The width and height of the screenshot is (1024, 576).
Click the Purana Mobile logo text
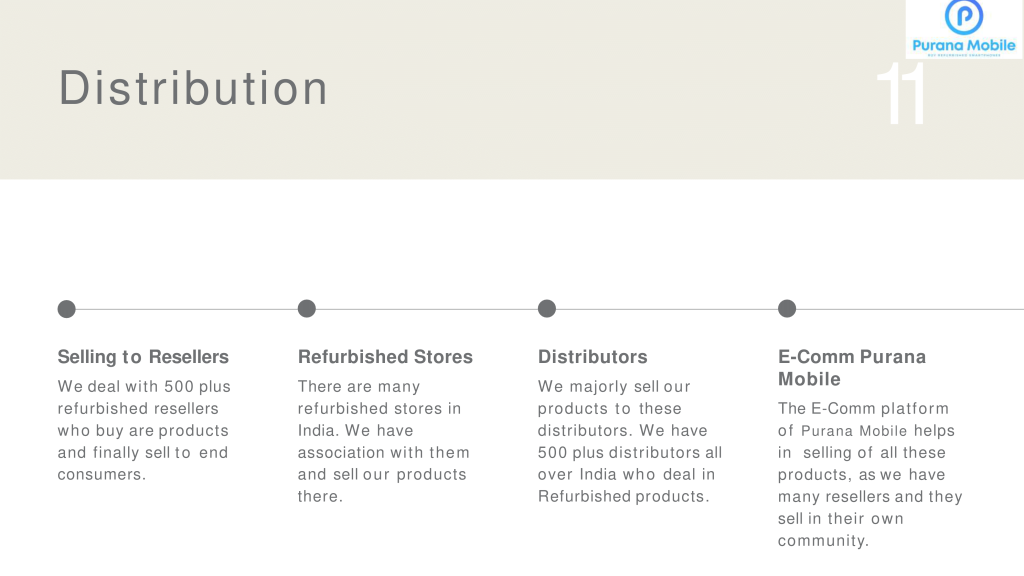coord(964,46)
